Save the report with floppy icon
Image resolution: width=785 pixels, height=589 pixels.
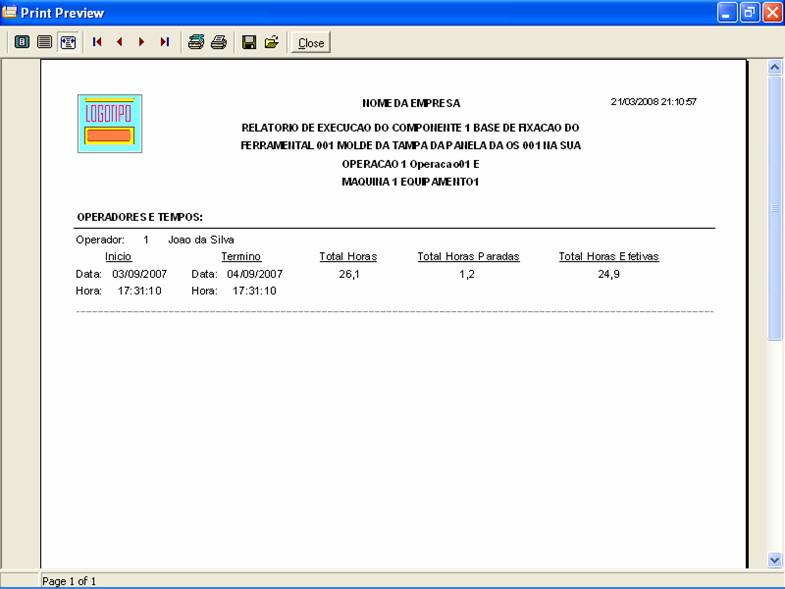click(249, 42)
